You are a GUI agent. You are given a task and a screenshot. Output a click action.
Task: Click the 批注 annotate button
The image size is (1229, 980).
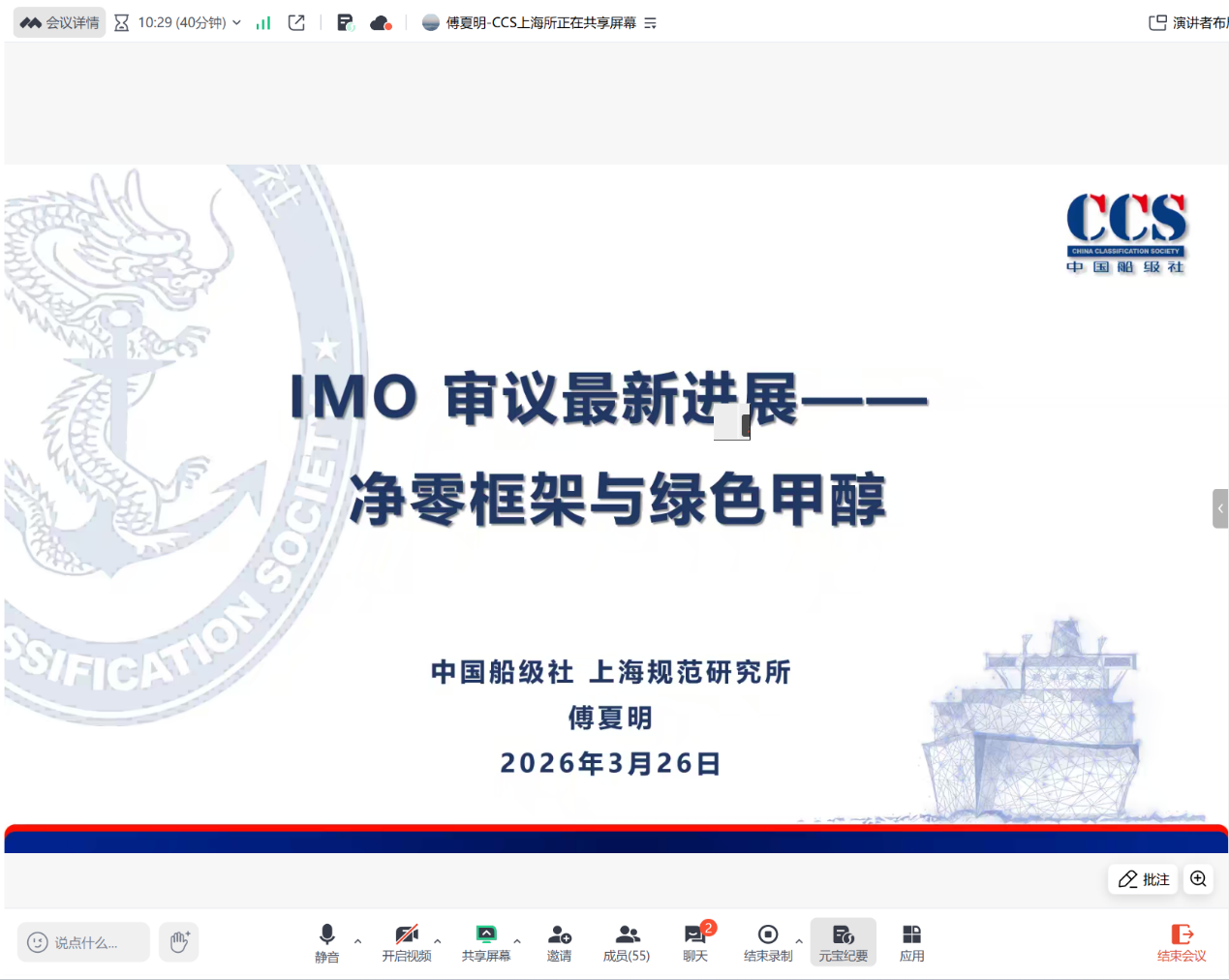(1144, 878)
